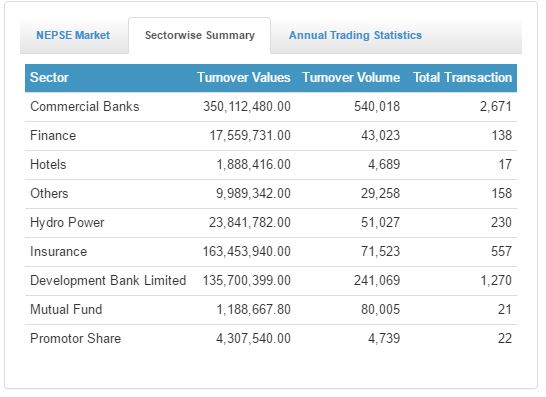Click Mutual Fund turnover value 1,188,667.80
The width and height of the screenshot is (546, 397).
[x=254, y=309]
